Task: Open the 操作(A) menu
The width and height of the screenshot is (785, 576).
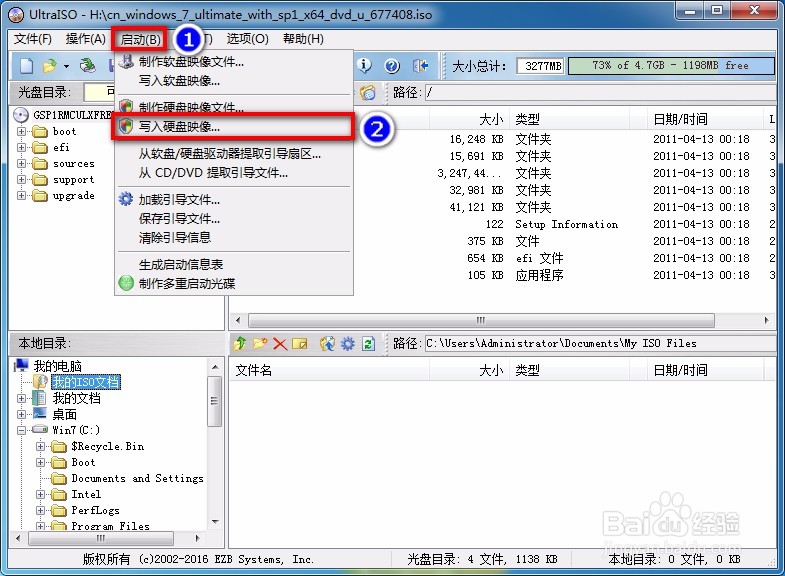Action: tap(86, 39)
